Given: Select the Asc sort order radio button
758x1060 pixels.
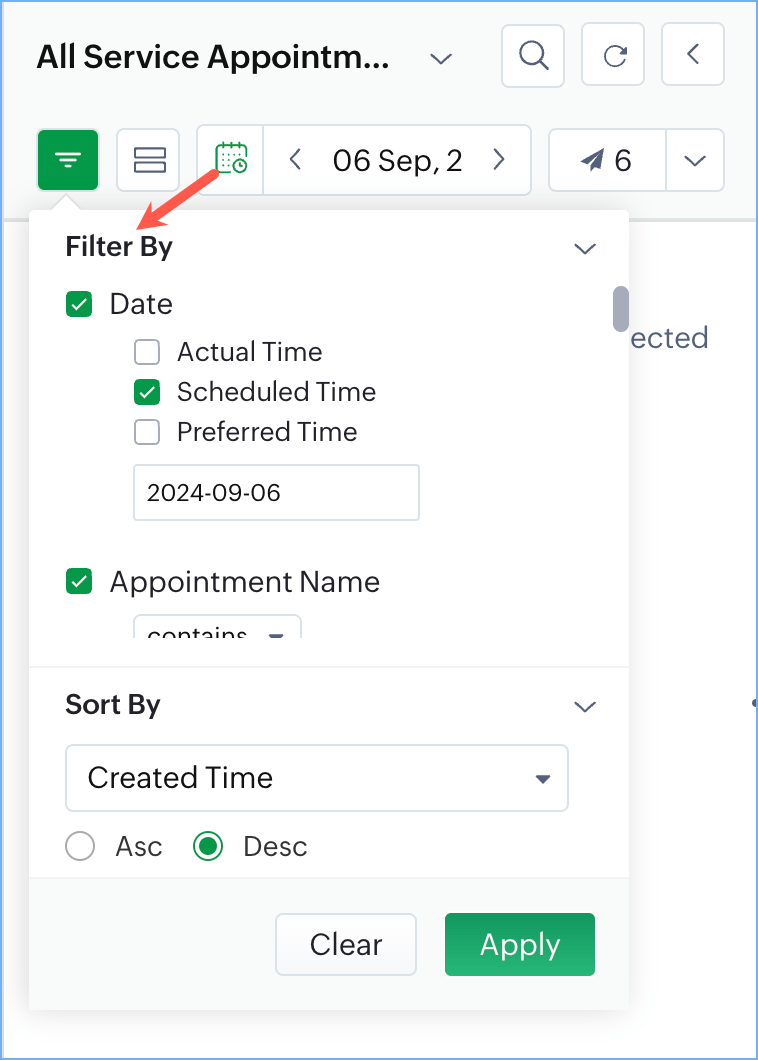Looking at the screenshot, I should (x=80, y=847).
